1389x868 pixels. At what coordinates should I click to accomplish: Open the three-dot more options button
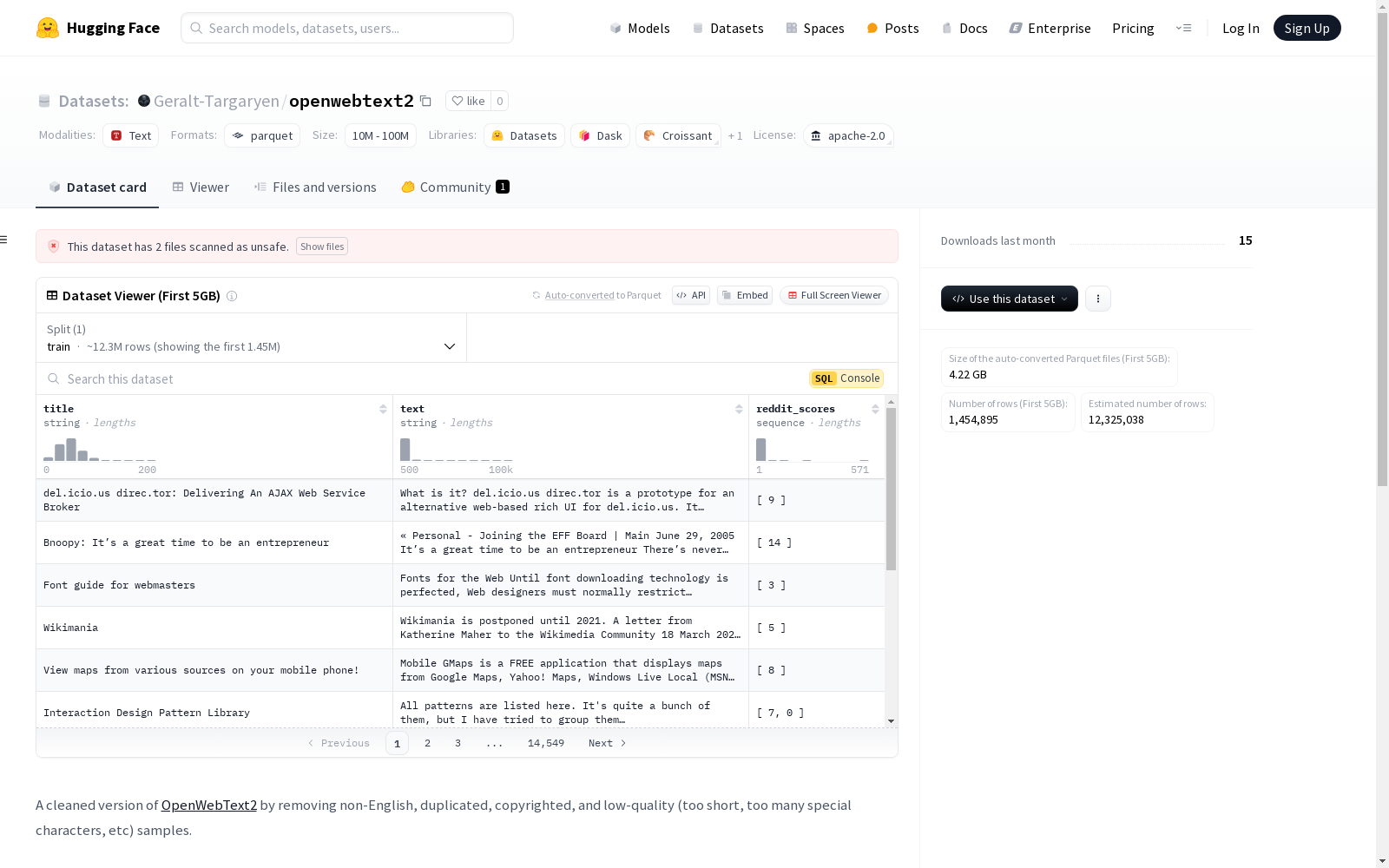coord(1098,299)
